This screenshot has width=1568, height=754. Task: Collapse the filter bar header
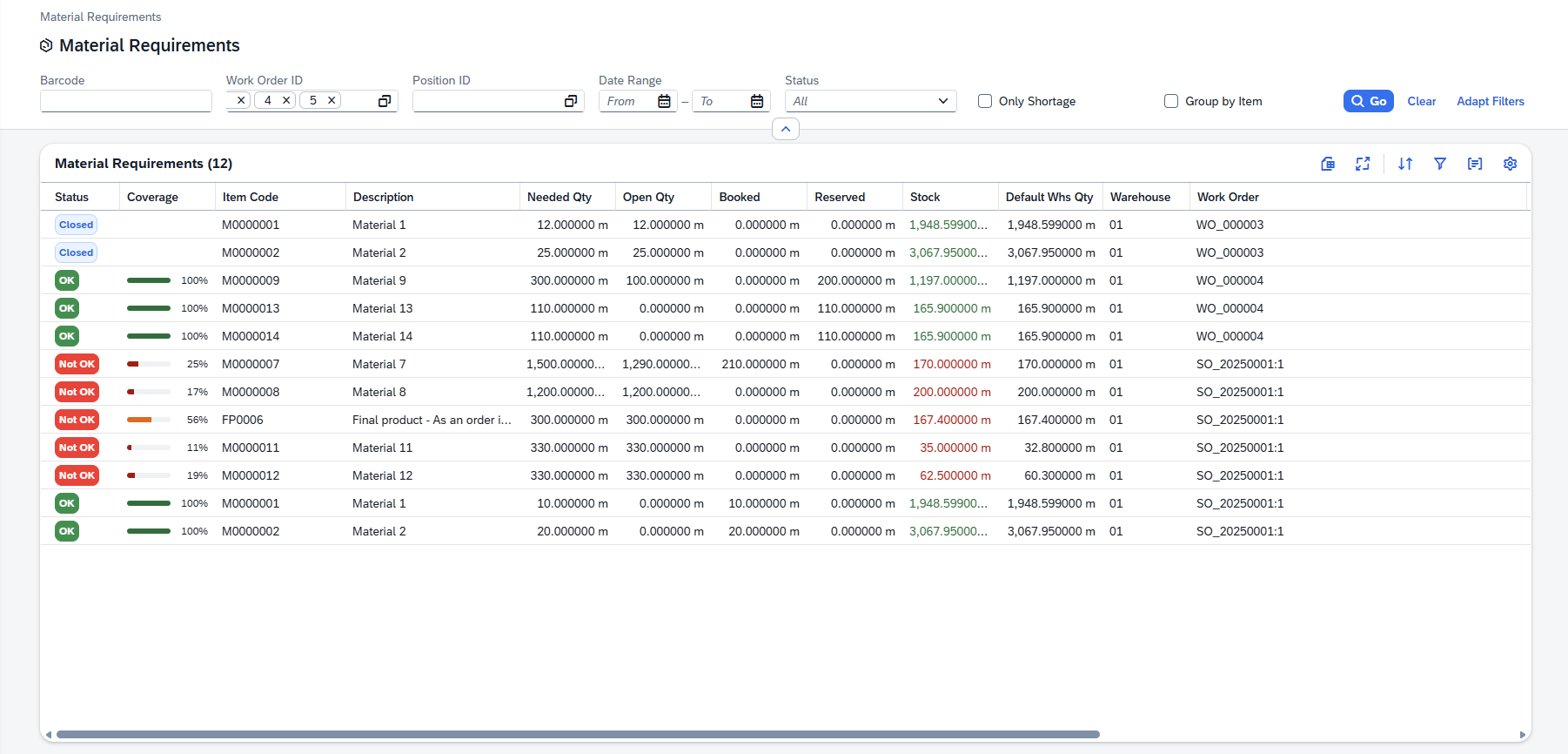click(786, 129)
